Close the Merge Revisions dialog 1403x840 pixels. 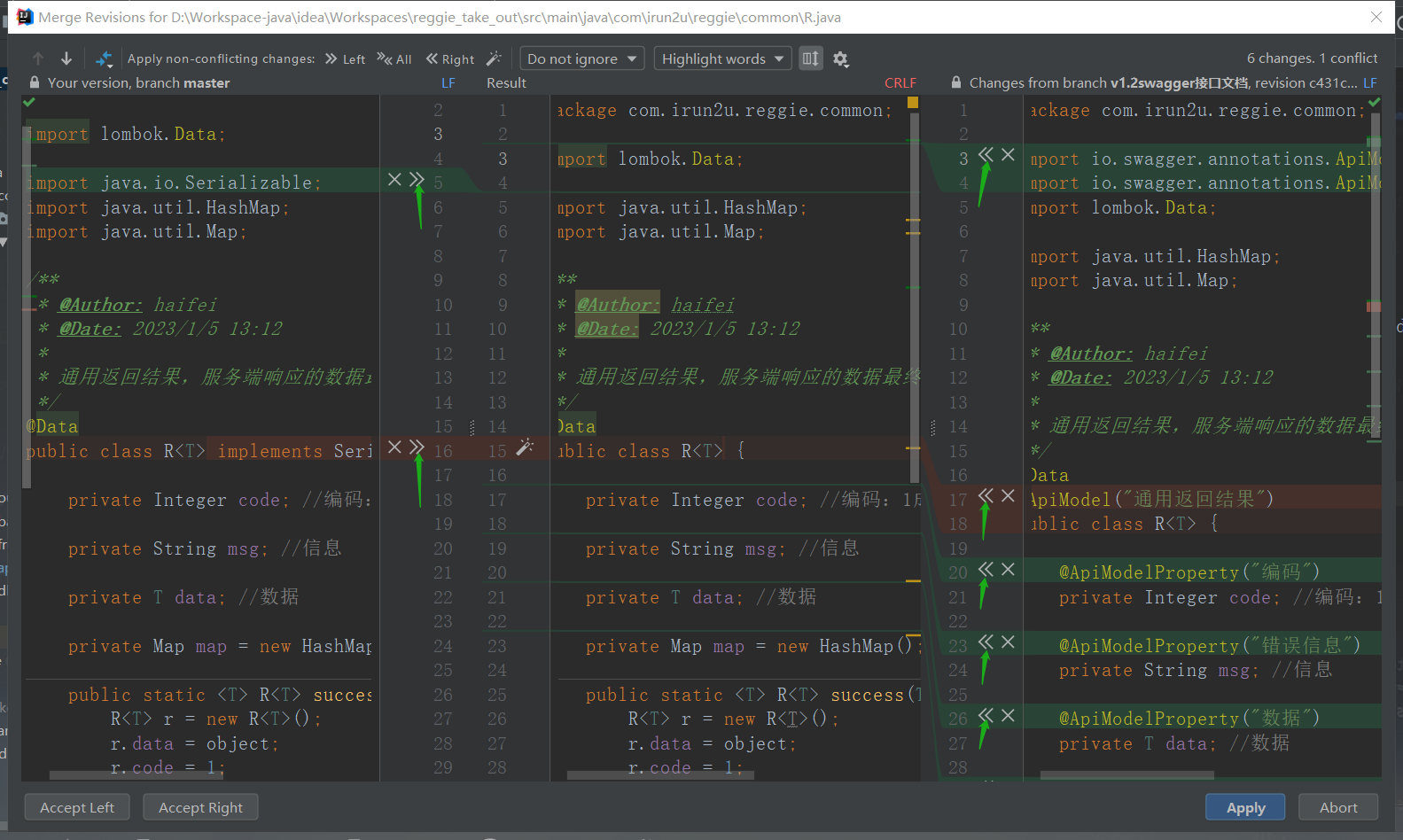coord(1376,17)
